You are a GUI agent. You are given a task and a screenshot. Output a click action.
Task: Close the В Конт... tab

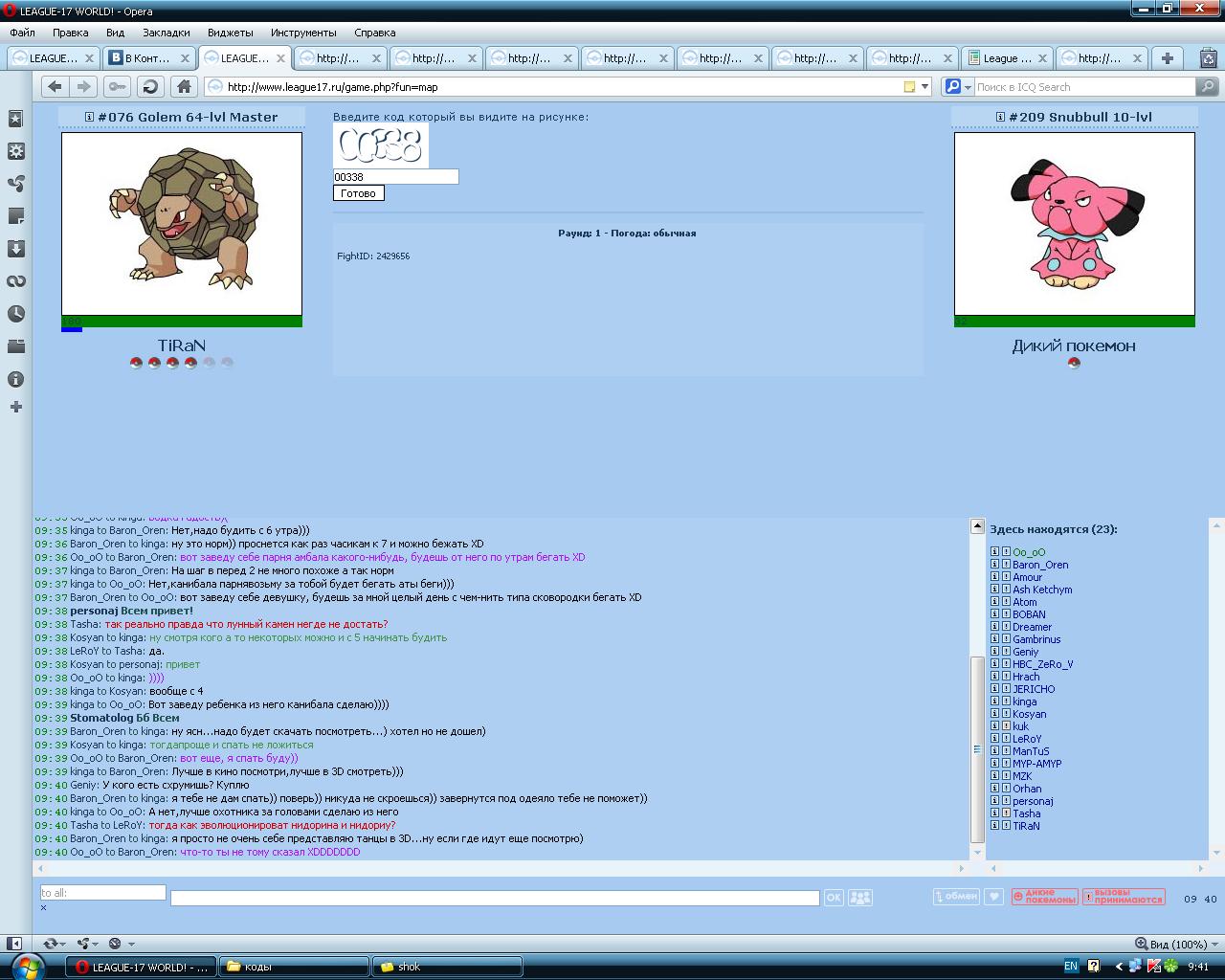click(x=185, y=58)
